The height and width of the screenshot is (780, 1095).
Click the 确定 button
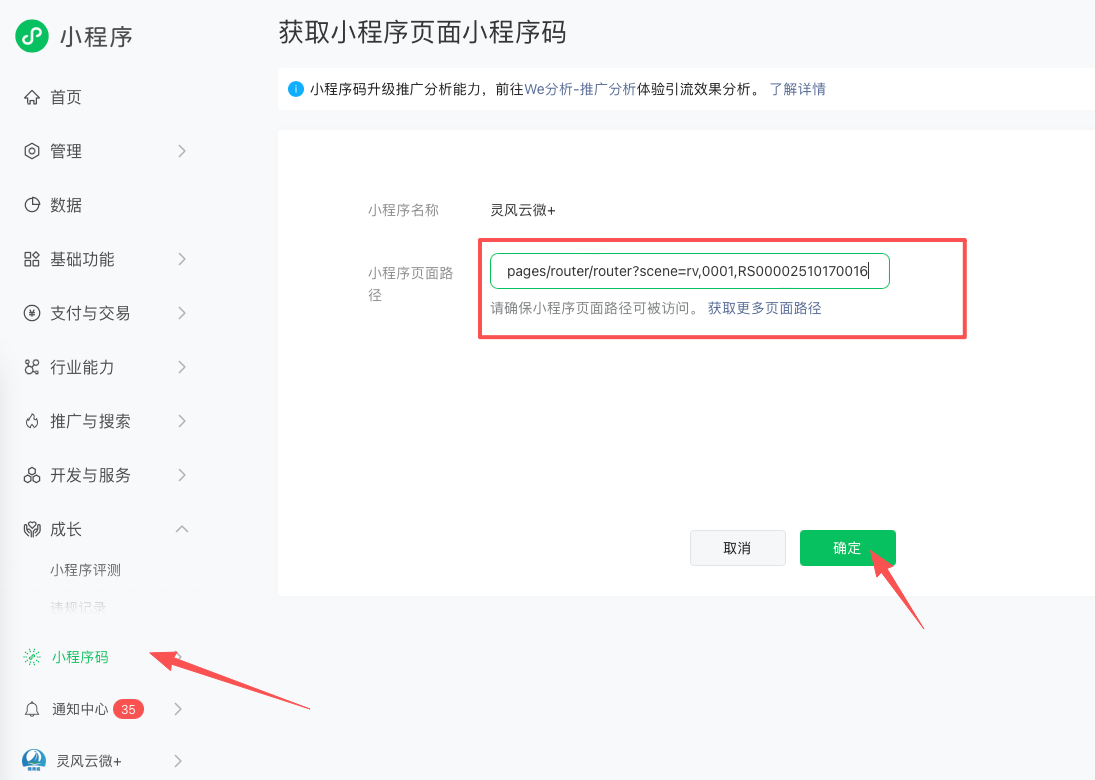(x=848, y=548)
